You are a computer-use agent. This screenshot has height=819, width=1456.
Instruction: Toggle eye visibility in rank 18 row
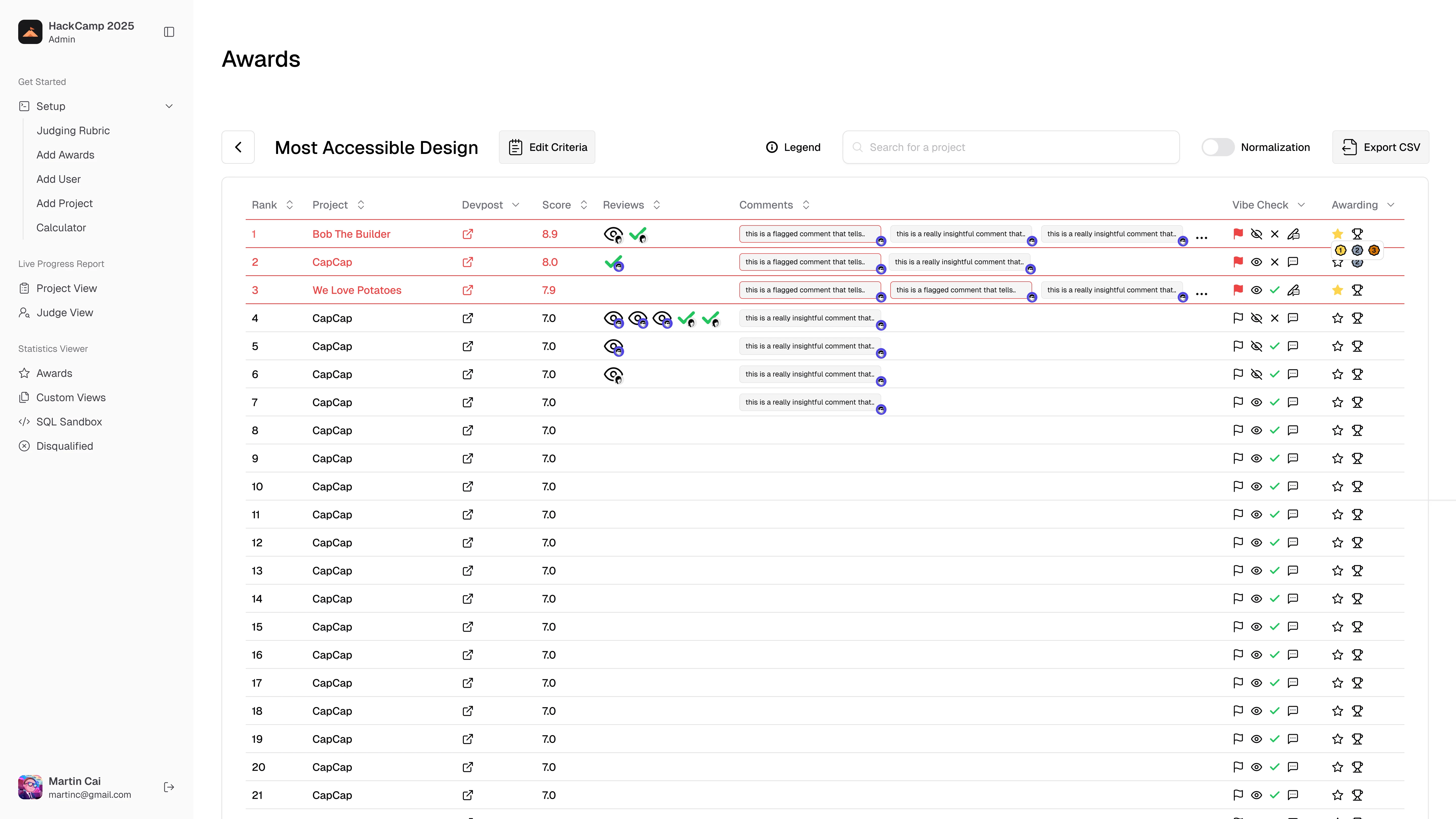1257,711
